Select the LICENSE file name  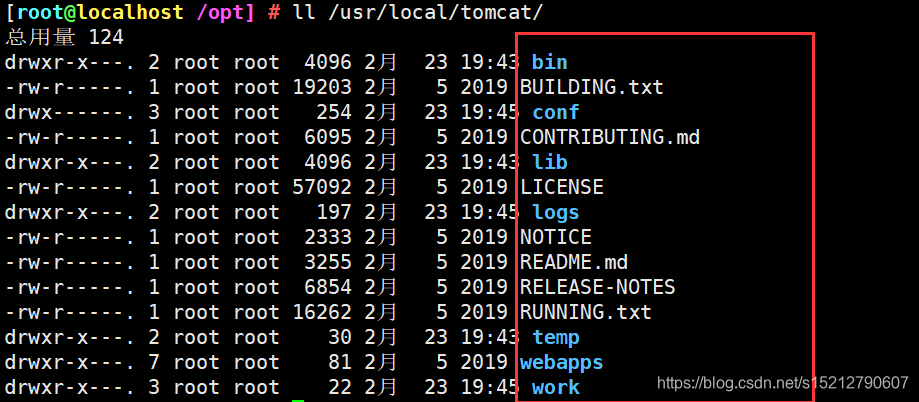(x=561, y=187)
